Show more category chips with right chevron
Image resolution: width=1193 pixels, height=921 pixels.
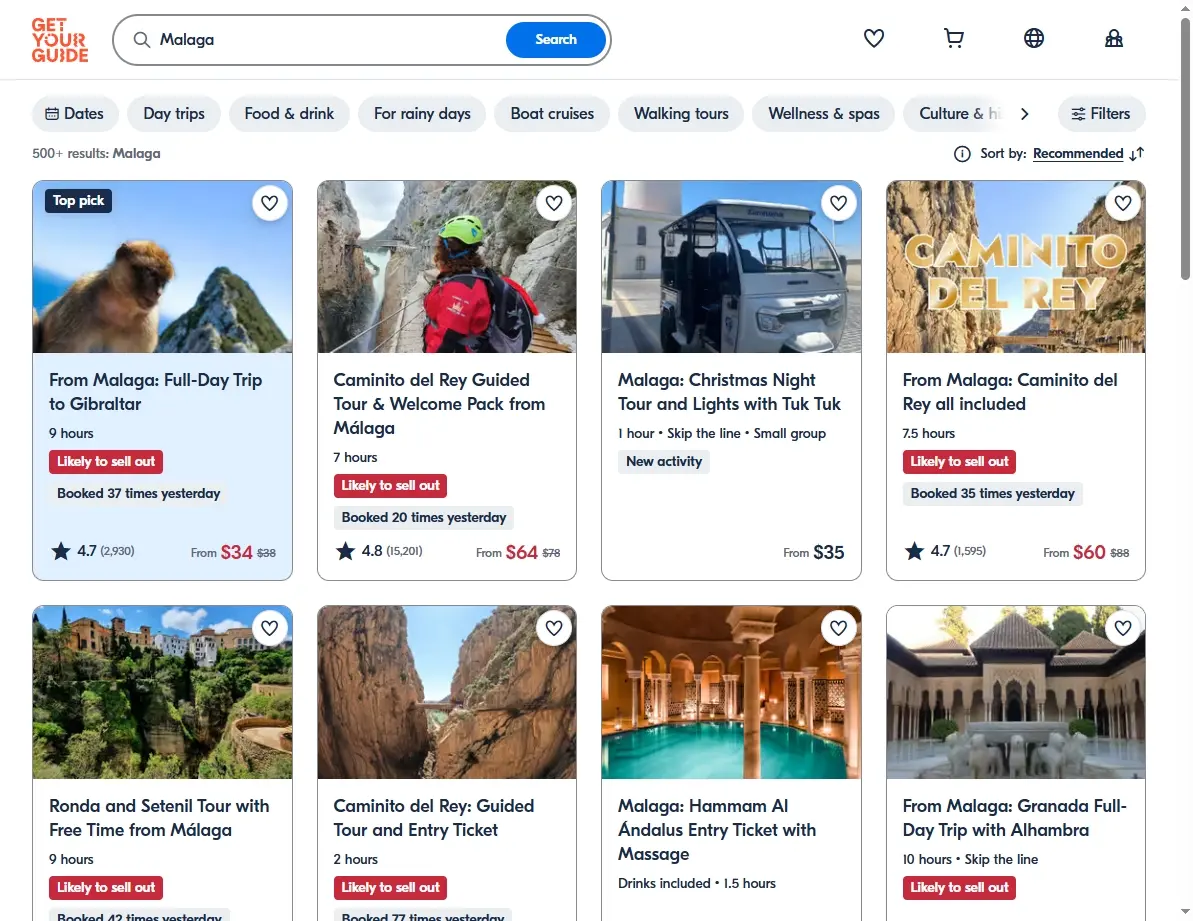1024,113
